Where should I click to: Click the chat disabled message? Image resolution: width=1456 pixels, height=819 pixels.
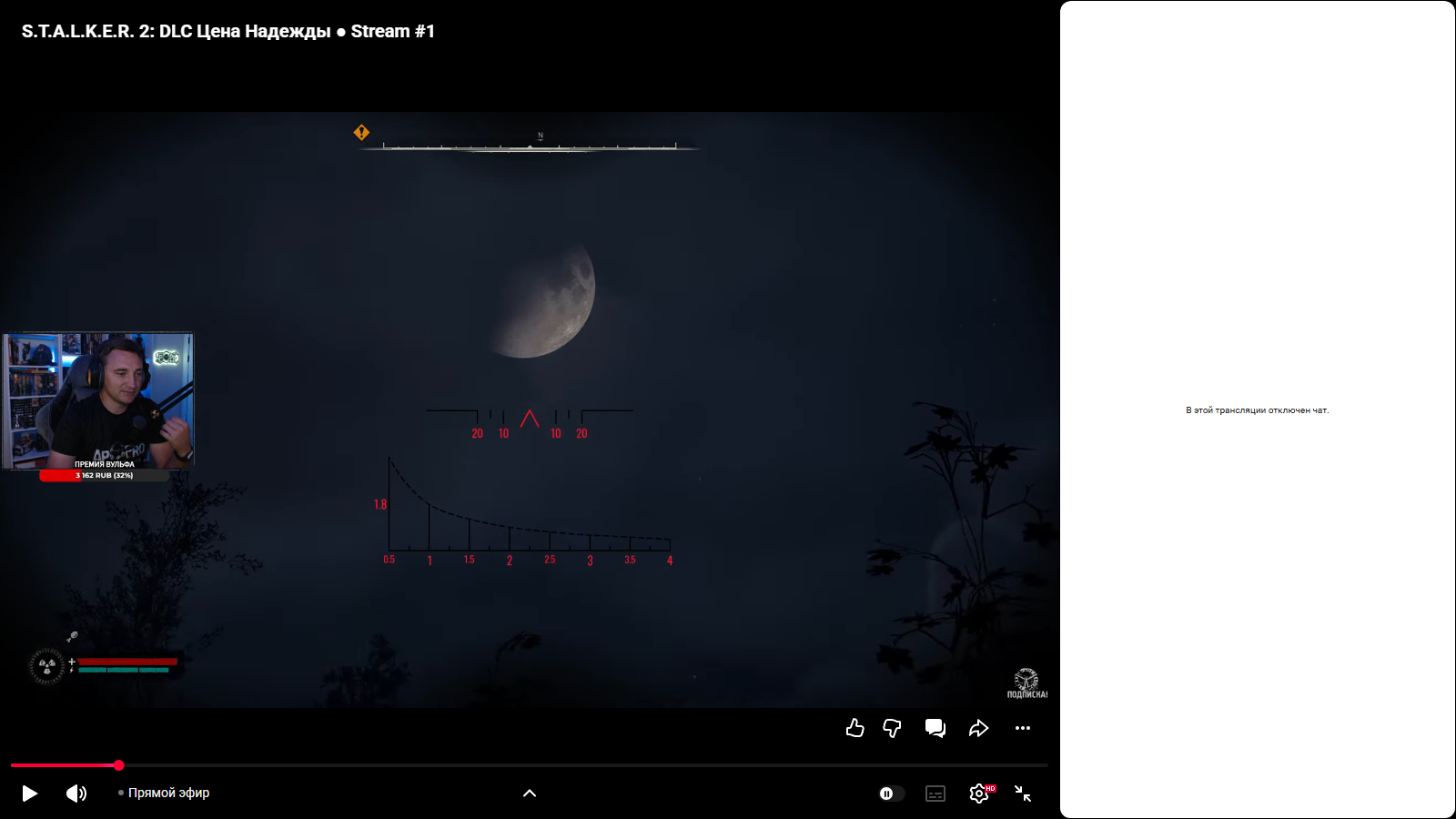(x=1257, y=410)
